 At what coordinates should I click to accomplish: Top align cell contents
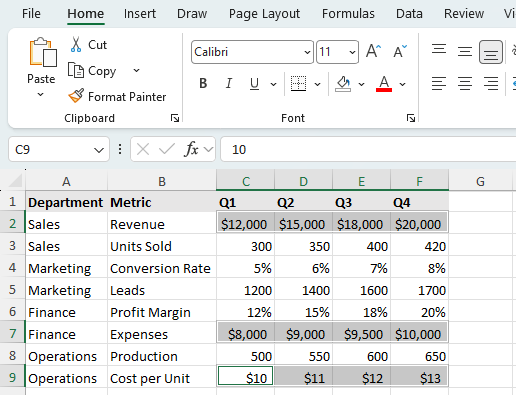pyautogui.click(x=439, y=49)
